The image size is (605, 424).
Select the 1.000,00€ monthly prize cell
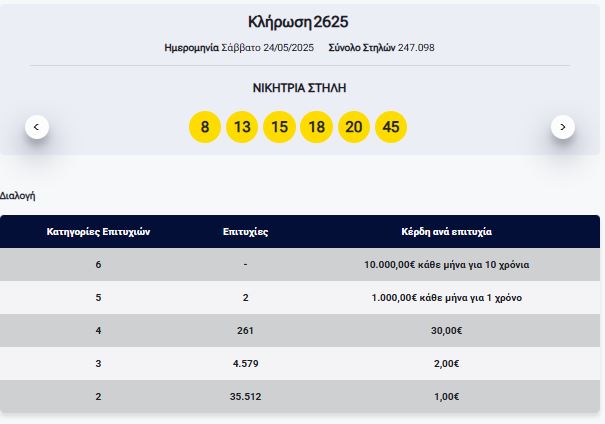(446, 298)
